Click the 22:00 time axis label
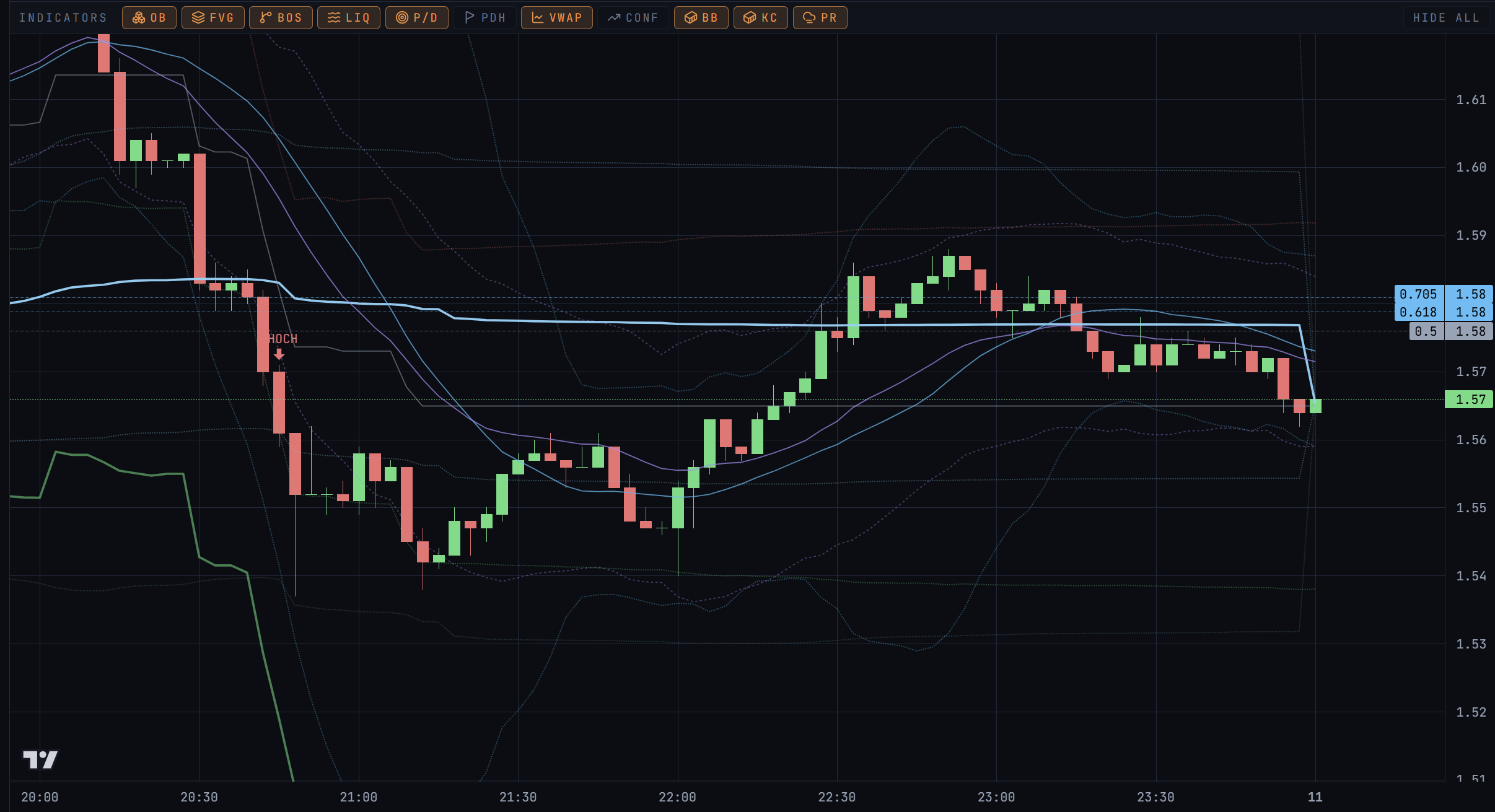 [x=677, y=797]
